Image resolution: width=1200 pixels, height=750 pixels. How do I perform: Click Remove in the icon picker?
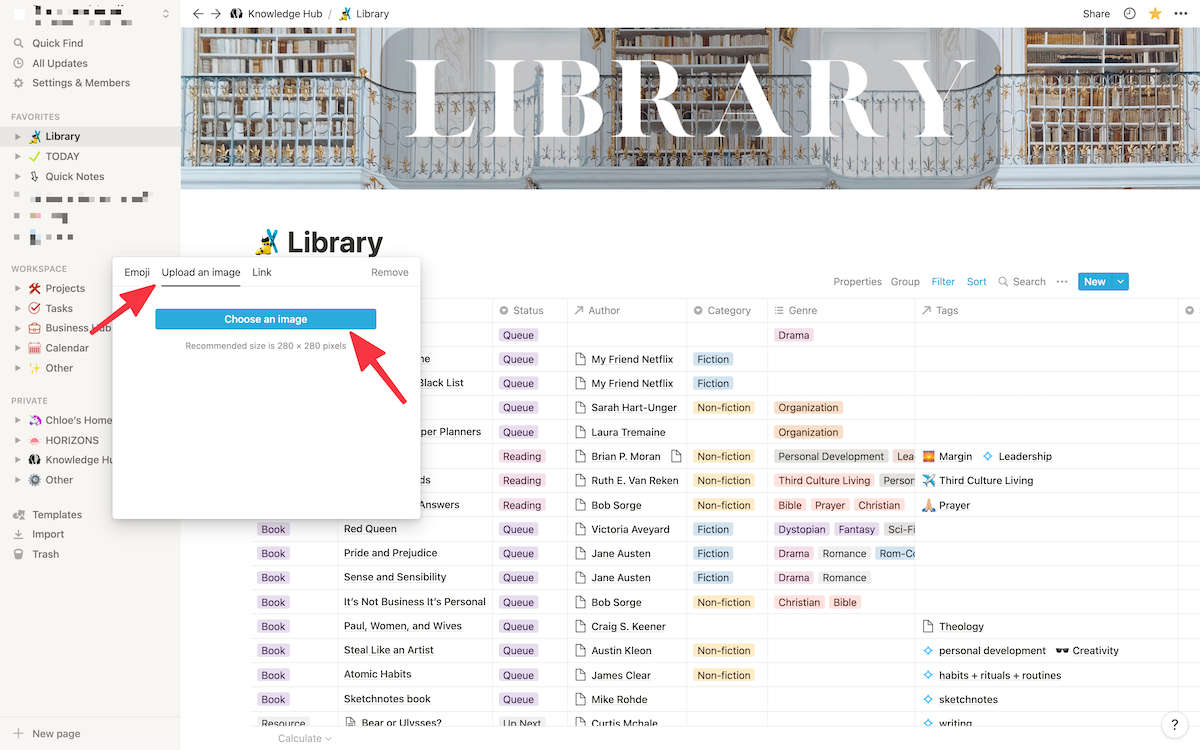pyautogui.click(x=389, y=272)
